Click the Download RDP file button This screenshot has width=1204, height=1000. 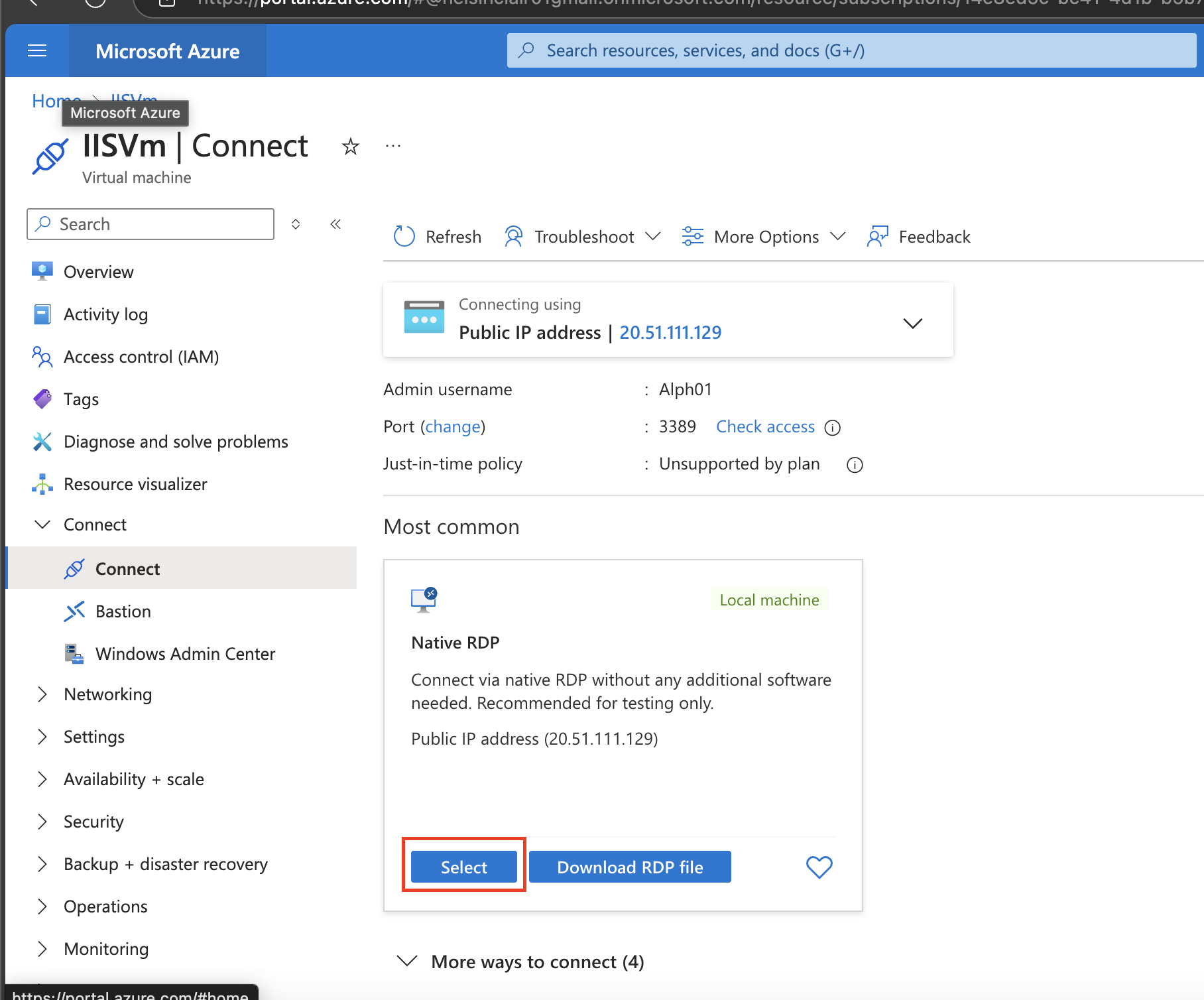(x=630, y=867)
